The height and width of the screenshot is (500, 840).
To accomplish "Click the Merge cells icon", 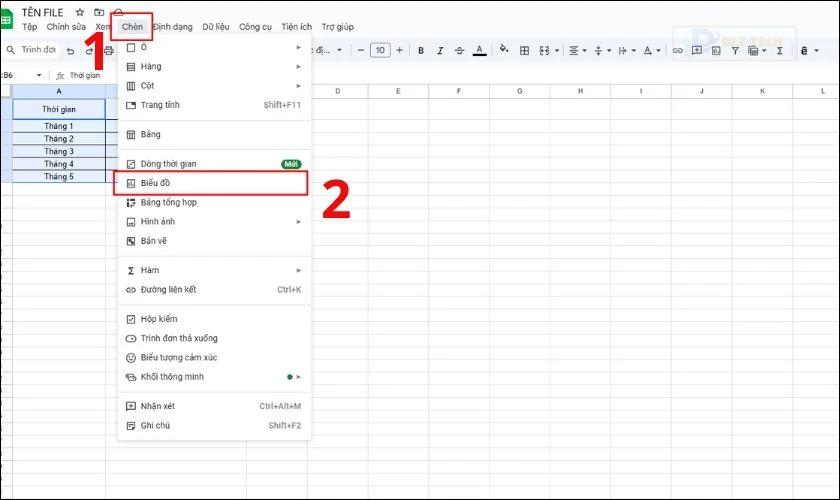I will pos(544,50).
